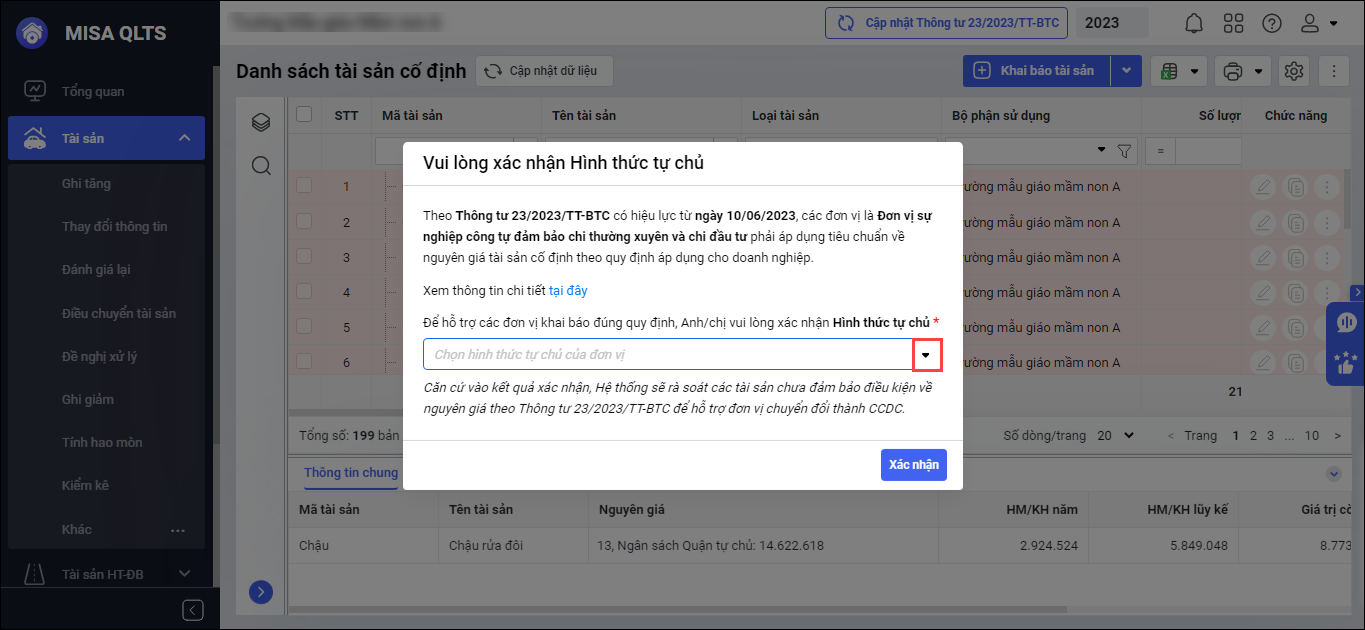Open Tính hao mòn menu item
The image size is (1365, 630).
coord(102,442)
